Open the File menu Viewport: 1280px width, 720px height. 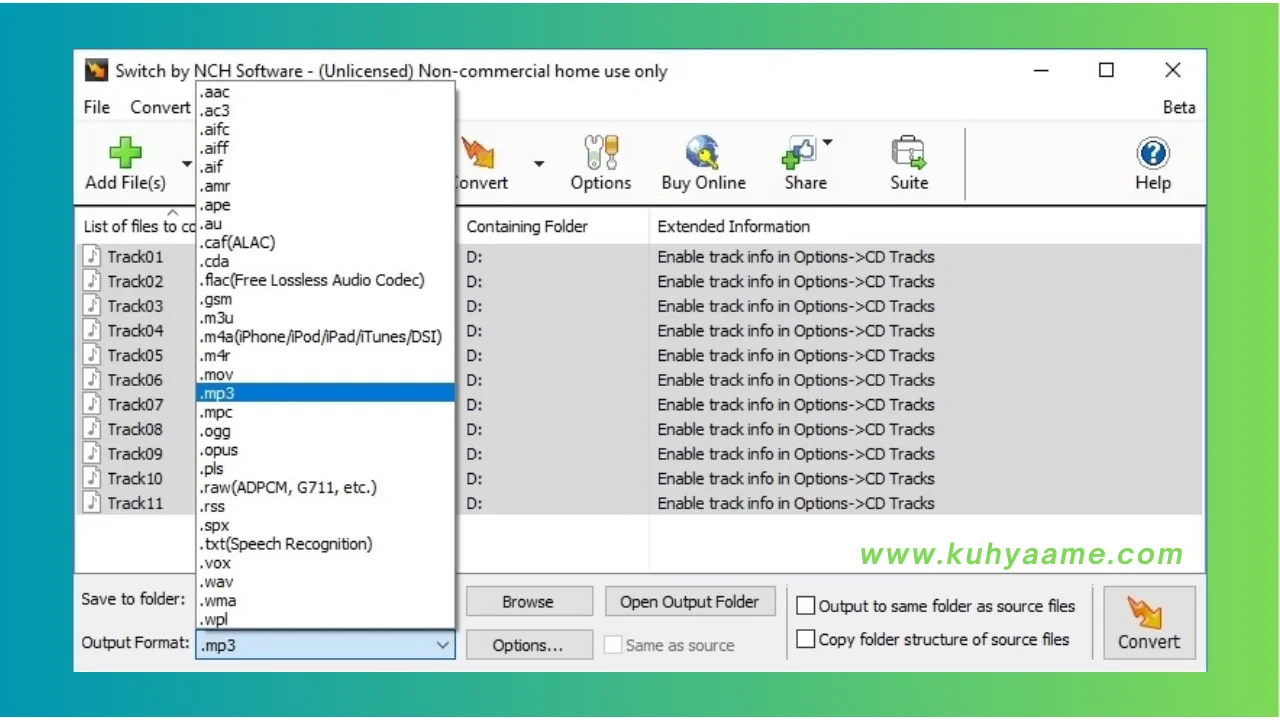click(97, 107)
